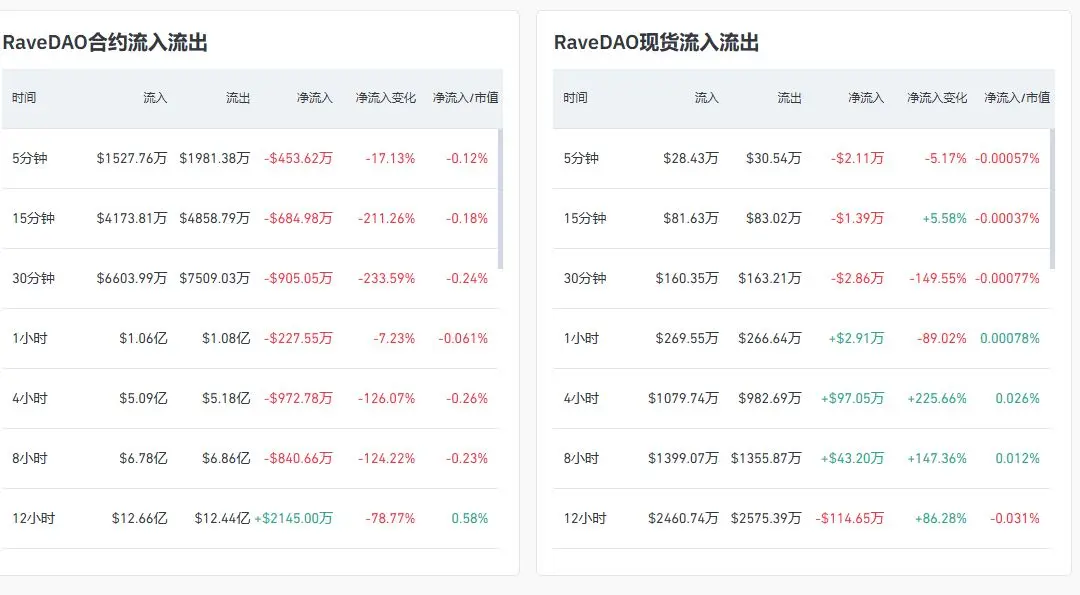Click the 合约 table vertical scrollbar
The width and height of the screenshot is (1080, 595).
(x=501, y=199)
